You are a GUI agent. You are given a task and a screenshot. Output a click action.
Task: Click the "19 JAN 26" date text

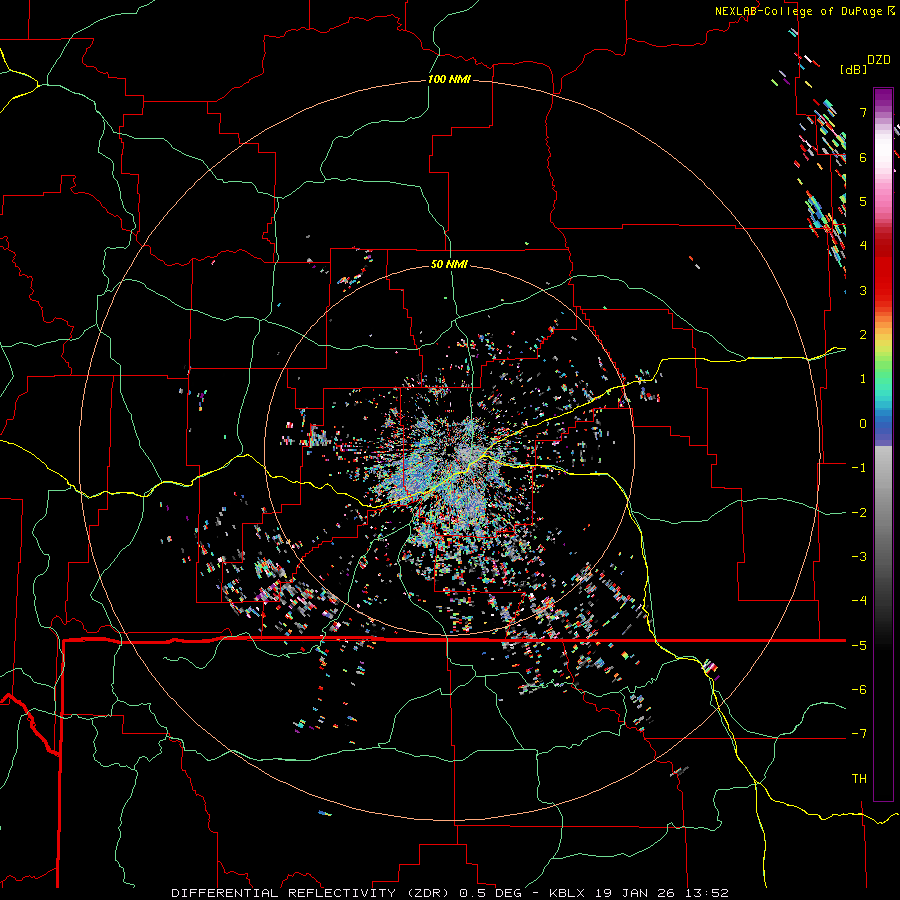pos(633,893)
